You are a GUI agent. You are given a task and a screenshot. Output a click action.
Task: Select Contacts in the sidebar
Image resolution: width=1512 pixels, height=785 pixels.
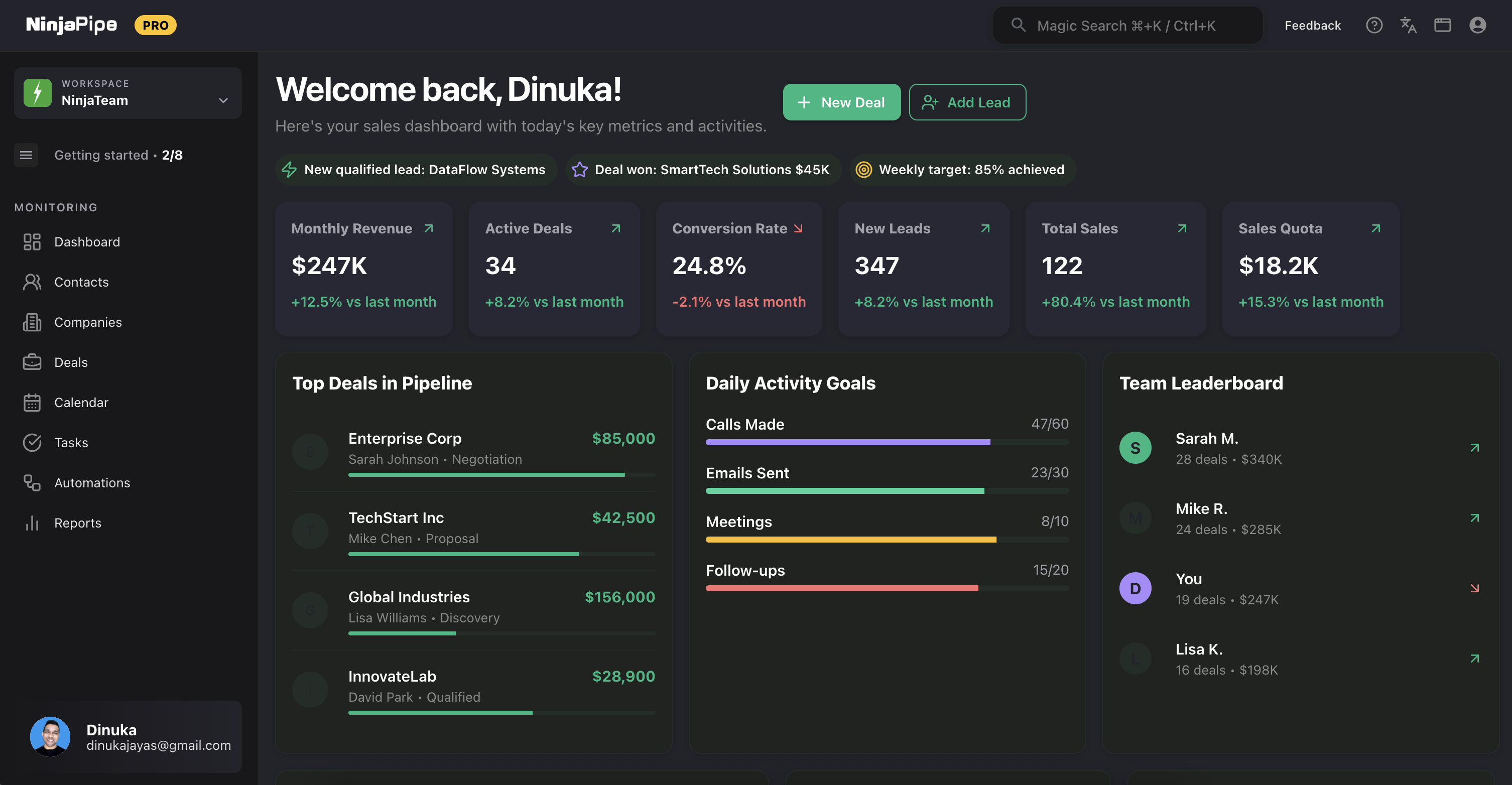pyautogui.click(x=81, y=282)
